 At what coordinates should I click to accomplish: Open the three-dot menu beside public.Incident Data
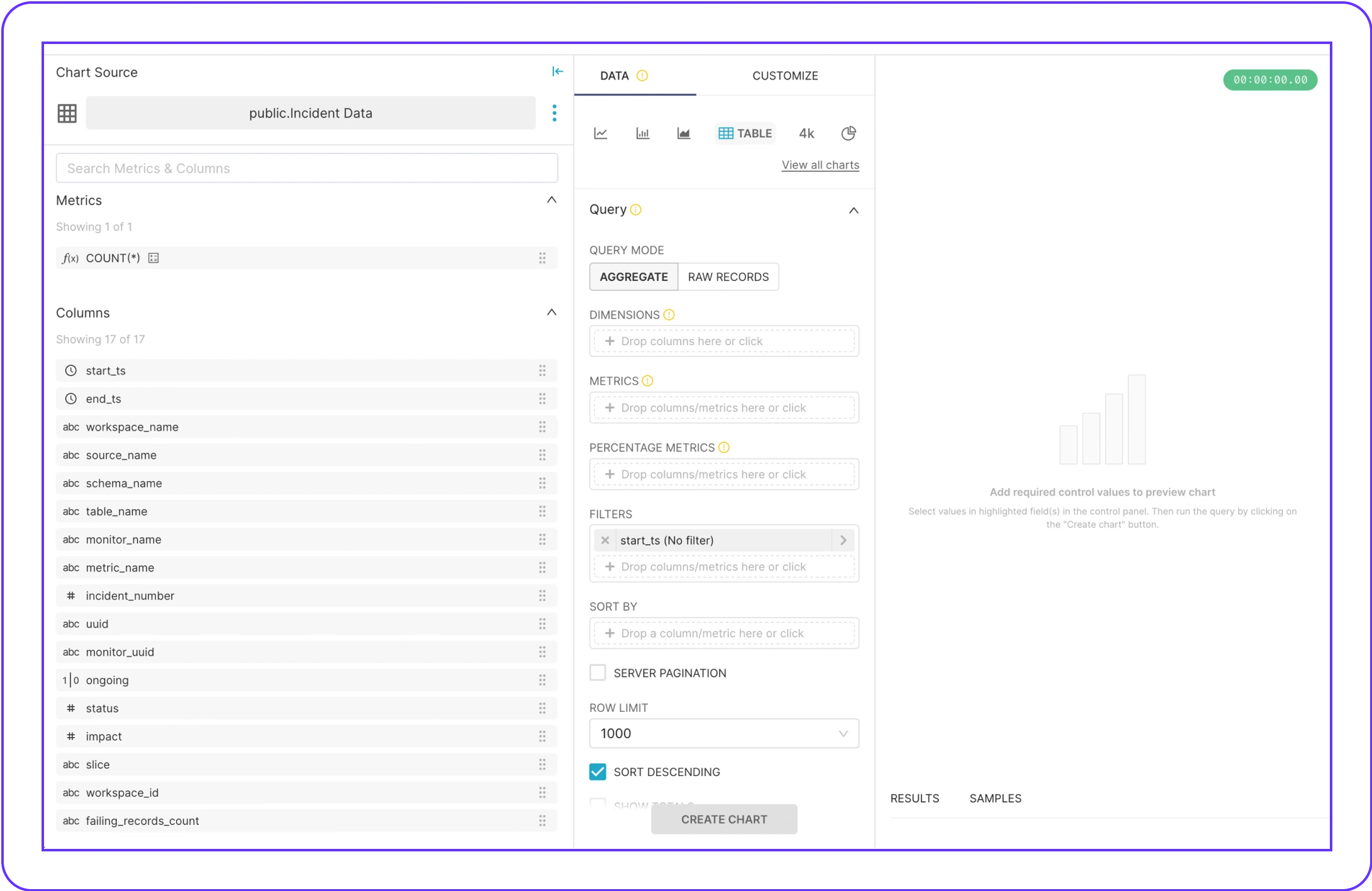(x=554, y=113)
